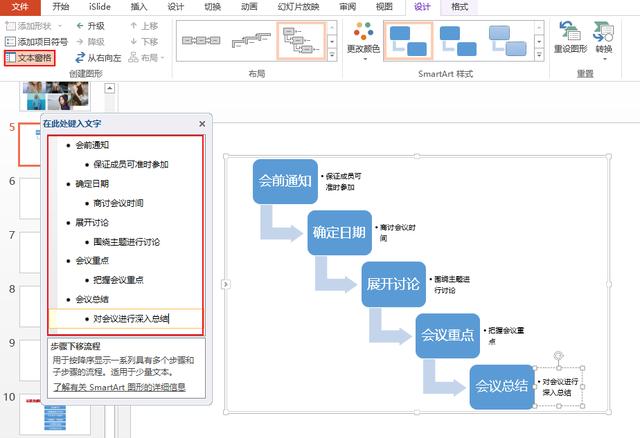640x438 pixels.
Task: Toggle 从右向左 layout direction
Action: [x=98, y=58]
